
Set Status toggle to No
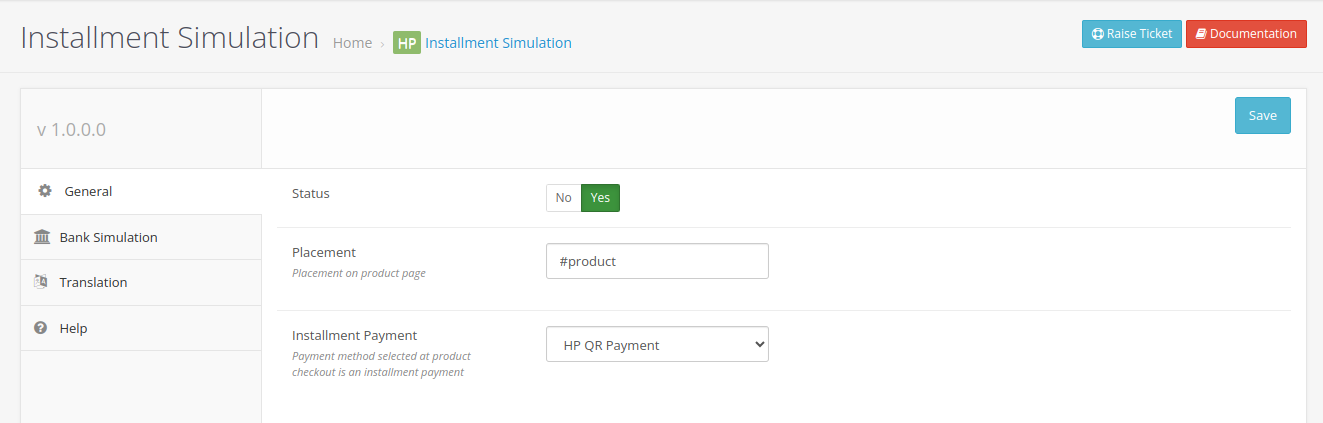click(x=563, y=198)
